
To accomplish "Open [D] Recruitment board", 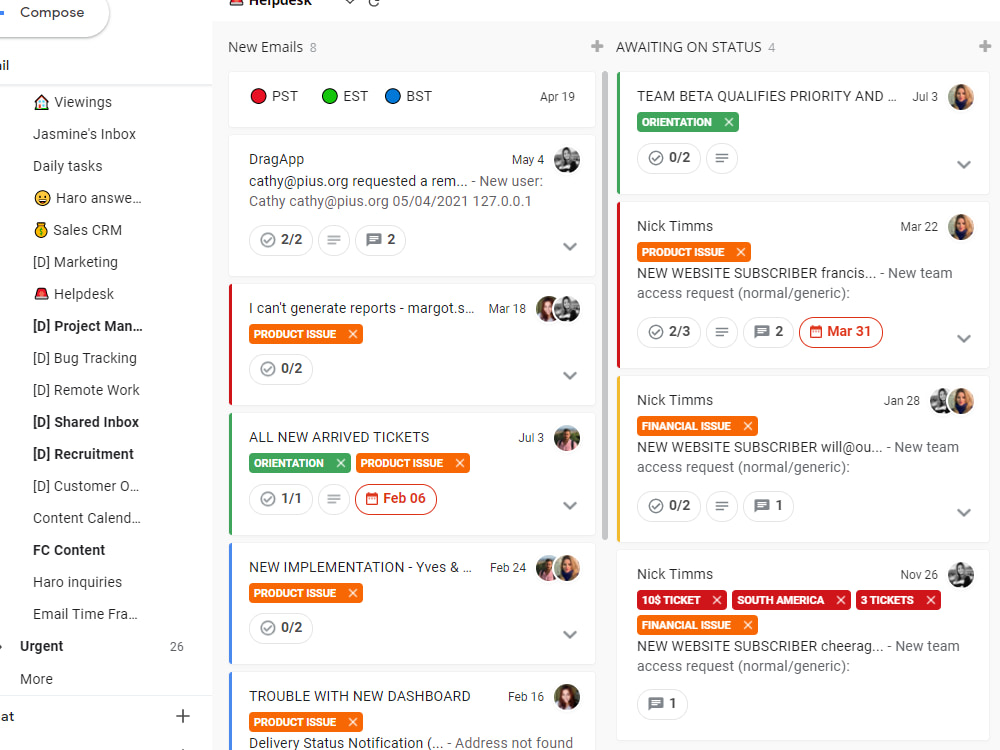I will (x=84, y=454).
